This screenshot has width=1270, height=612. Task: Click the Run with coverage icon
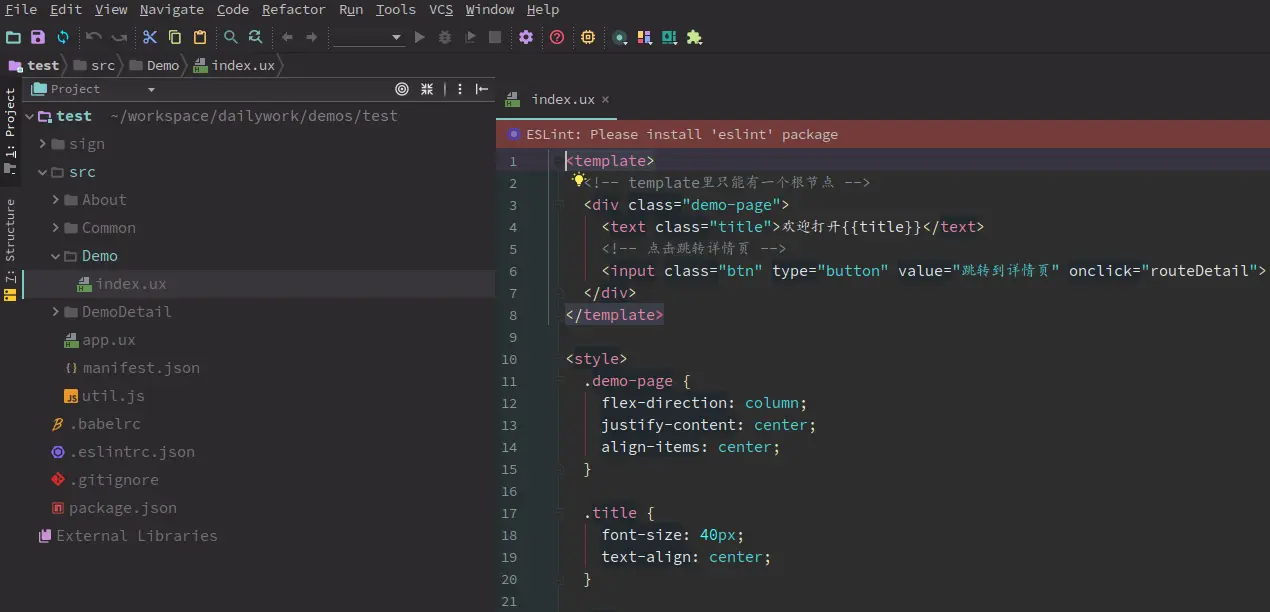pos(470,37)
